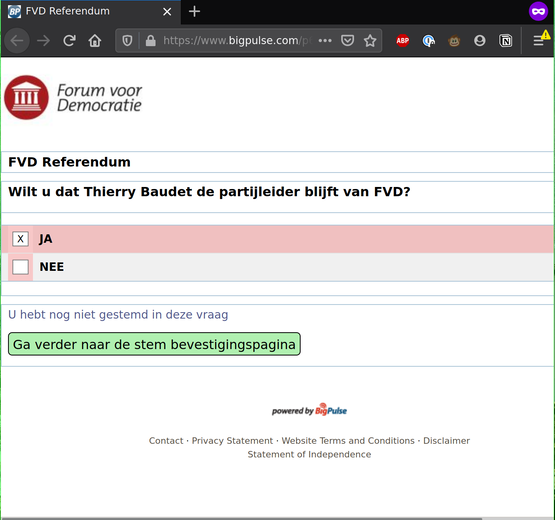The image size is (555, 520).
Task: Check the NEE vote checkbox
Action: click(20, 267)
